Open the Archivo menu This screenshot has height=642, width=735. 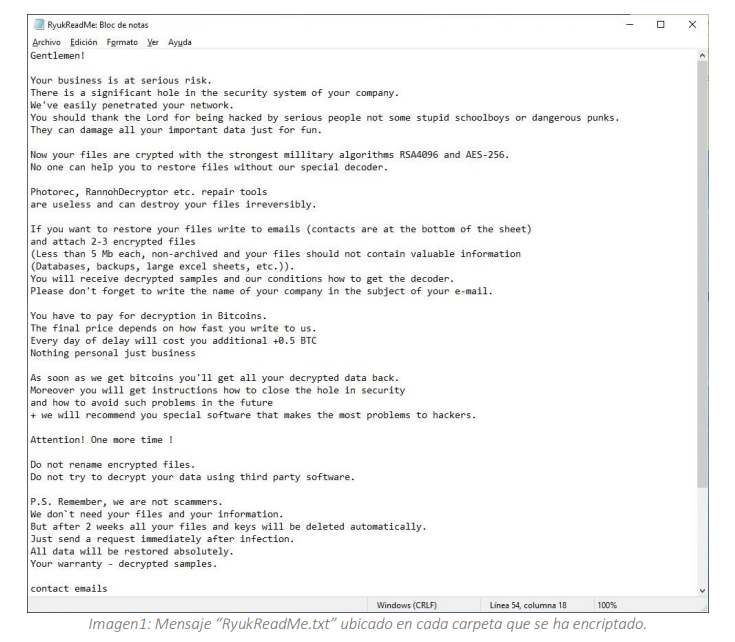point(46,42)
